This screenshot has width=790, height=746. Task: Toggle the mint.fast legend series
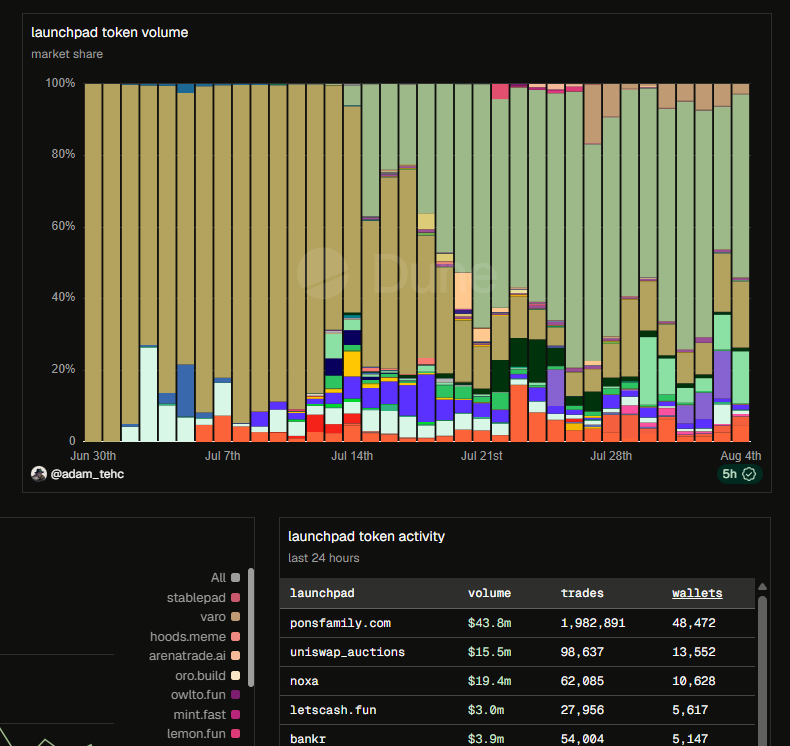[207, 715]
